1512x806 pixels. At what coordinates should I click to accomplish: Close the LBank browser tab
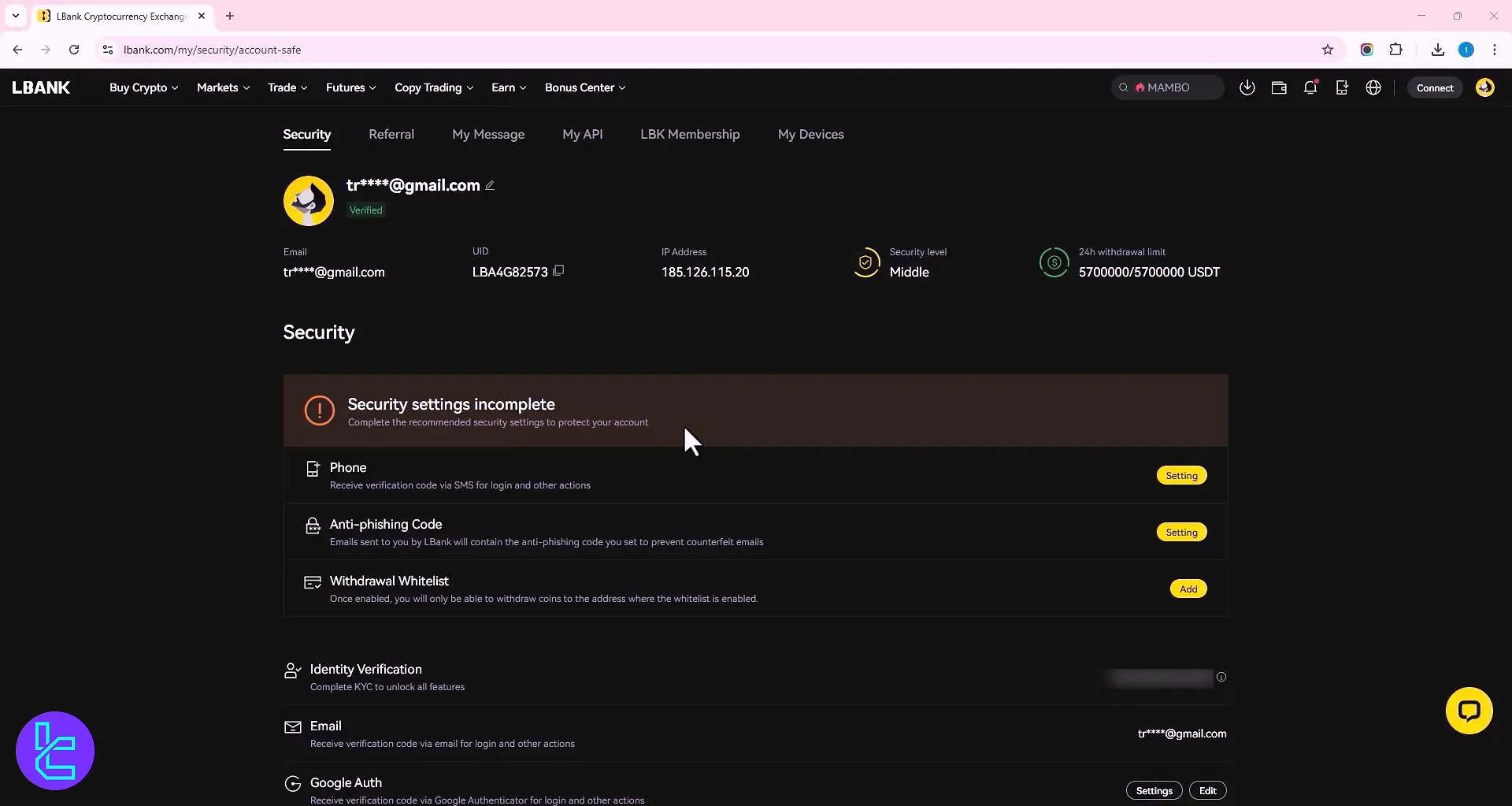coord(202,16)
